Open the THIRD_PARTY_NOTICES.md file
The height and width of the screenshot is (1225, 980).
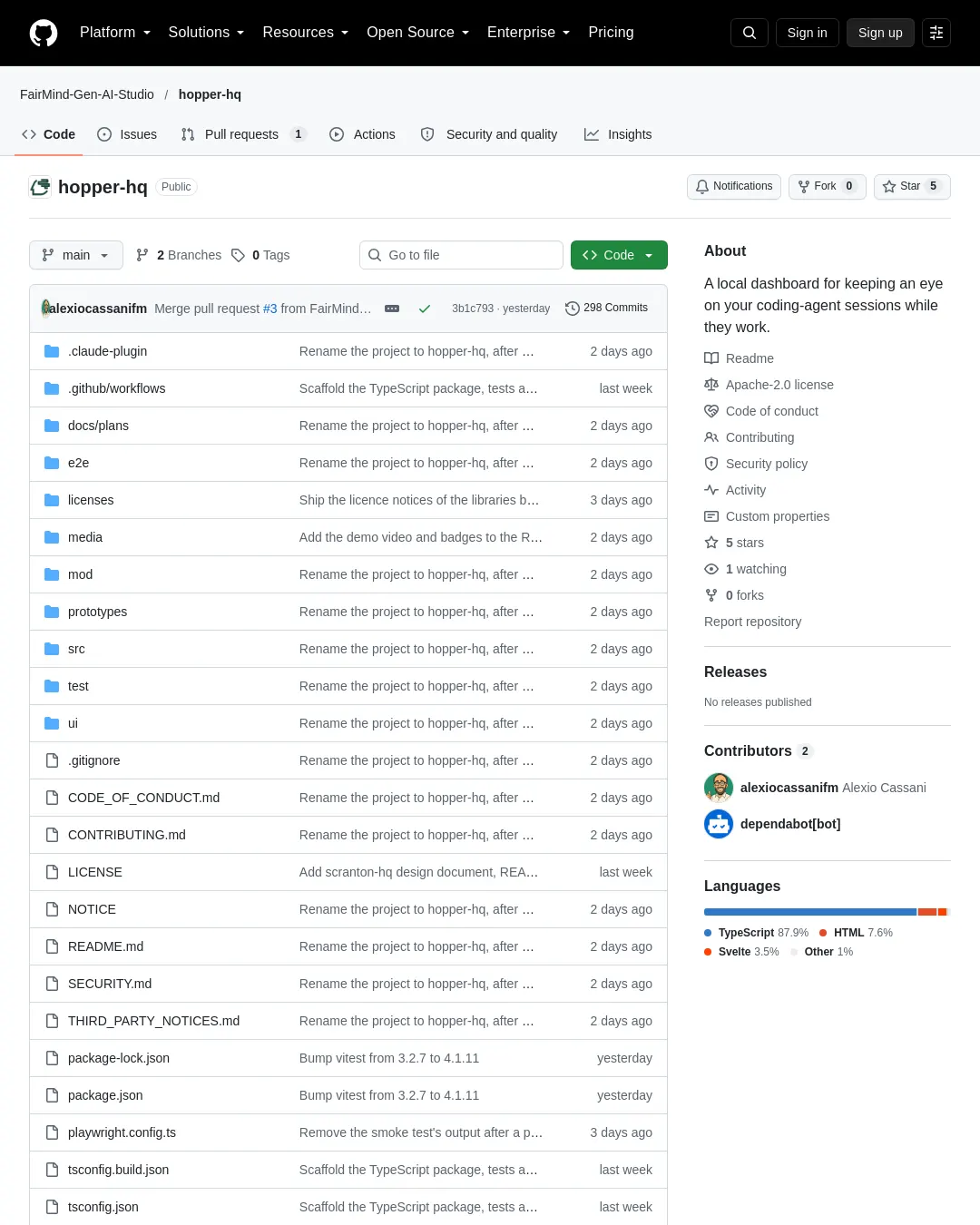tap(153, 1021)
